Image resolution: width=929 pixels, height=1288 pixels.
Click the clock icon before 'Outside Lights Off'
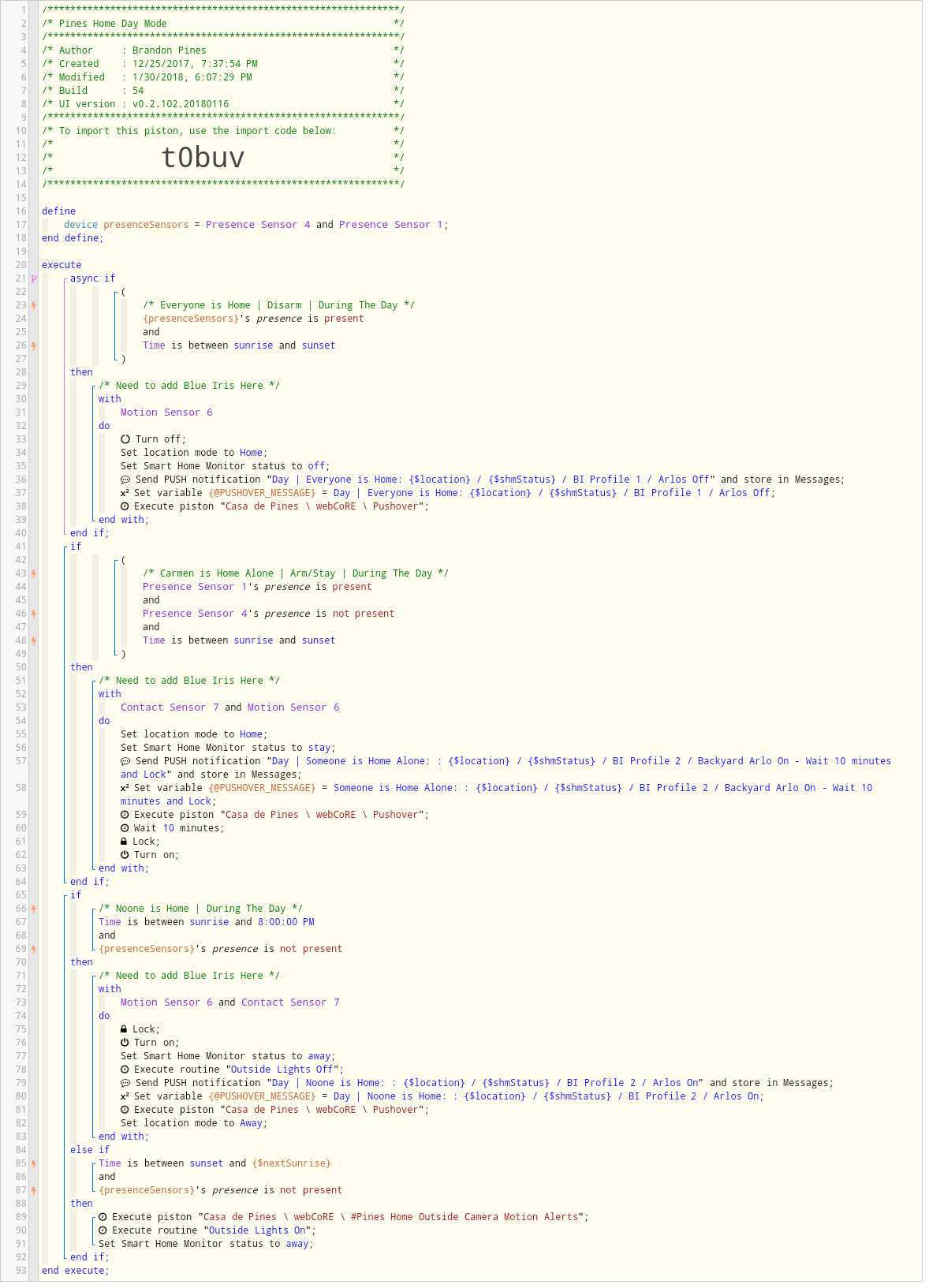(125, 1070)
